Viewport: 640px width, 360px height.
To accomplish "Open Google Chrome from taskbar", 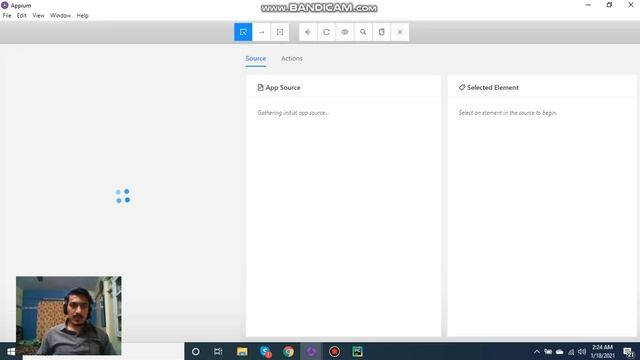I will (x=289, y=351).
